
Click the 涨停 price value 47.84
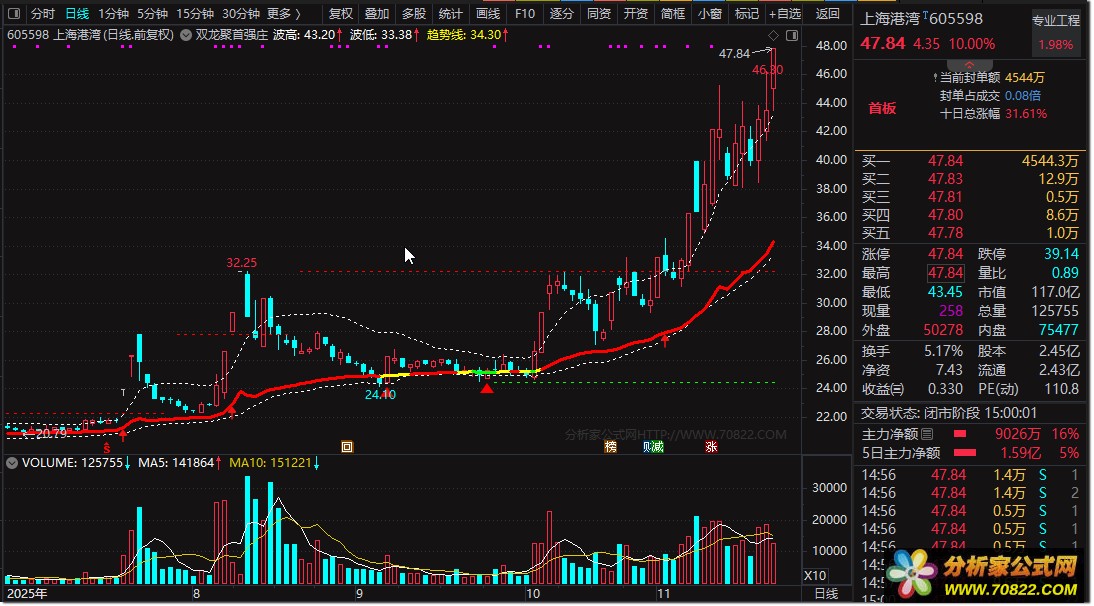point(945,254)
